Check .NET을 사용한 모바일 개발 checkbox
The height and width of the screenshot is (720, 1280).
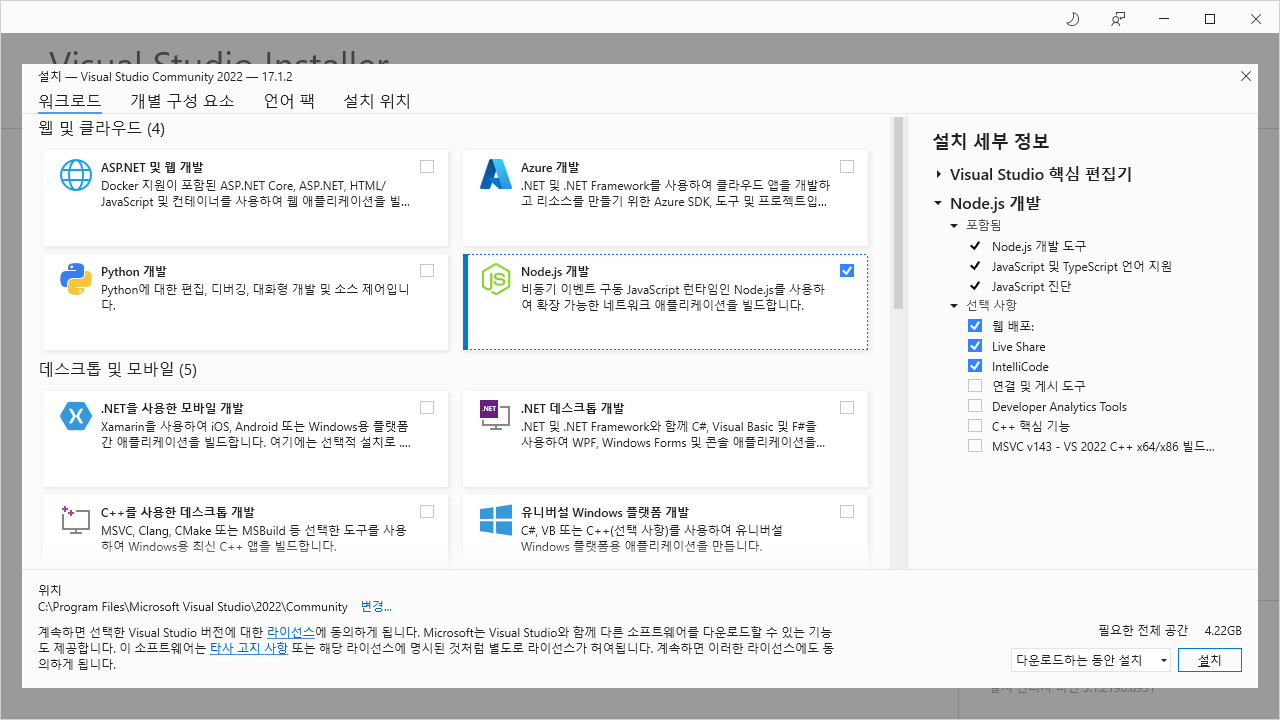(427, 407)
